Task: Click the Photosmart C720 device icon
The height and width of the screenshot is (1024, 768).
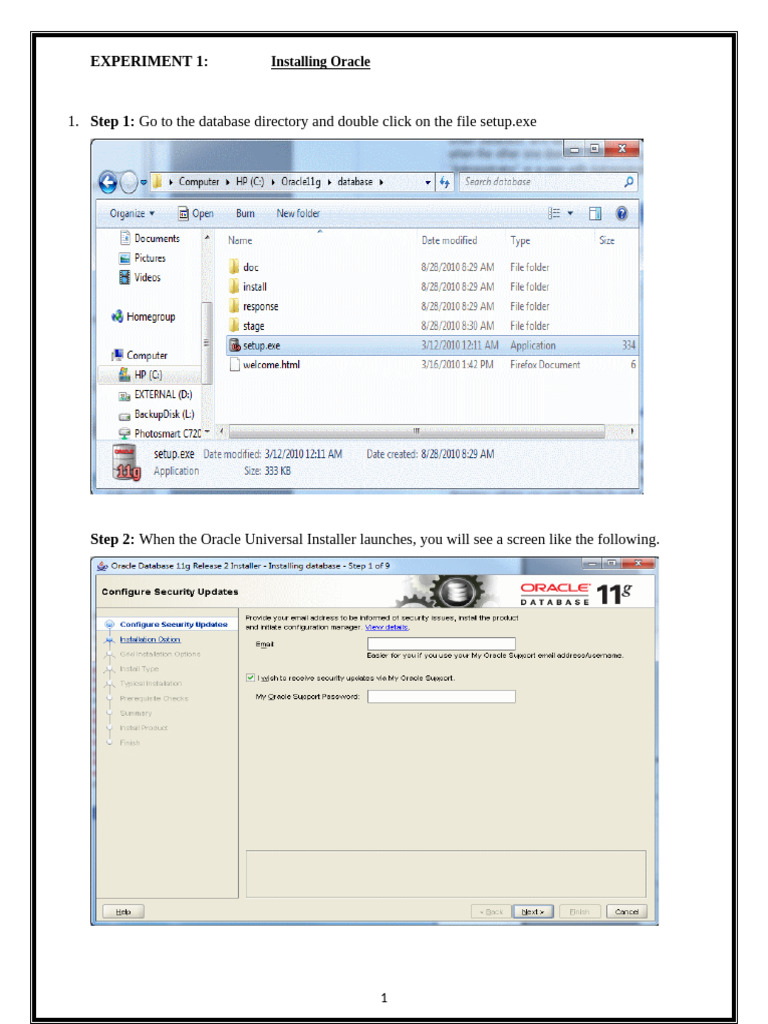Action: 124,433
